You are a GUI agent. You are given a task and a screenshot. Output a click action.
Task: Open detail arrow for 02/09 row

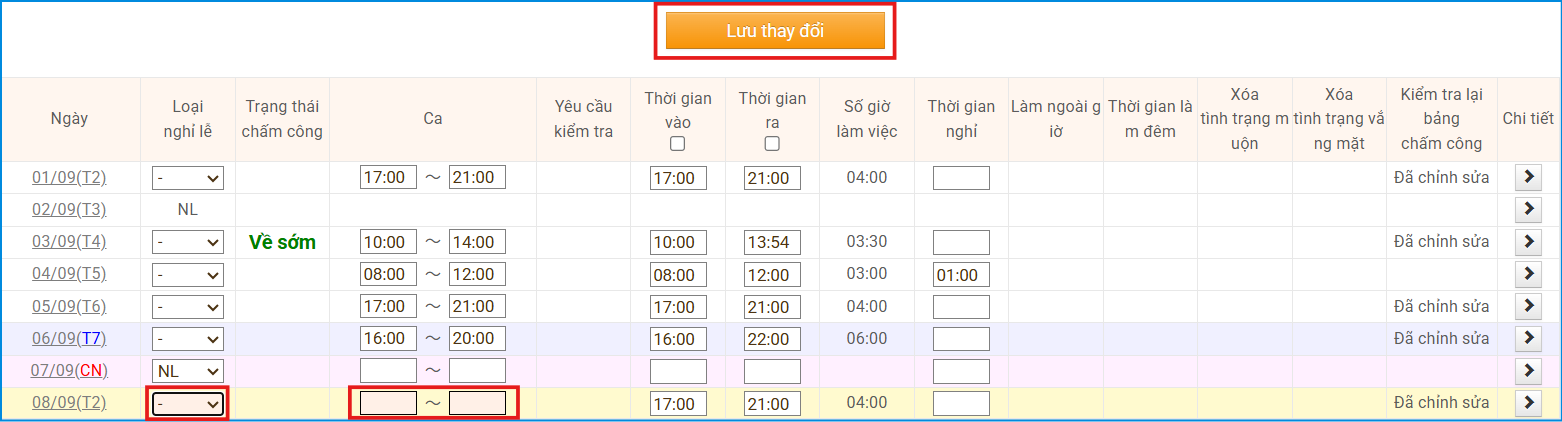point(1529,210)
